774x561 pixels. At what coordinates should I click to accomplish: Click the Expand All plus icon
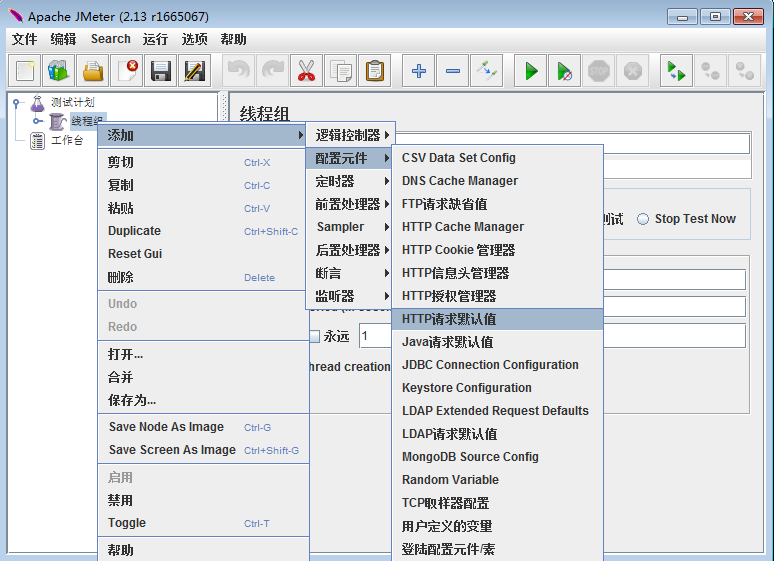419,71
